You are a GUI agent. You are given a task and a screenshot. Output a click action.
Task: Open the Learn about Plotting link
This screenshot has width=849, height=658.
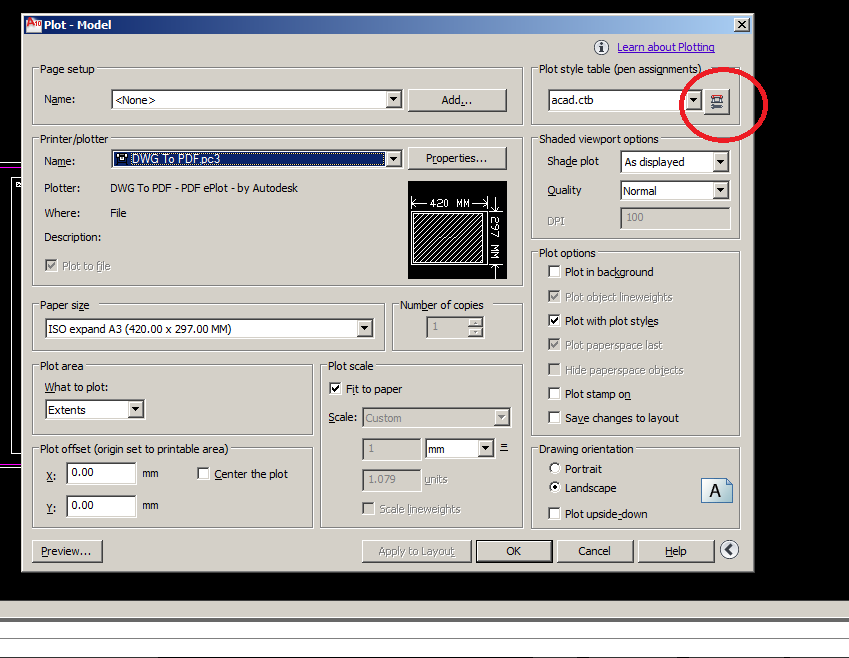pos(665,47)
